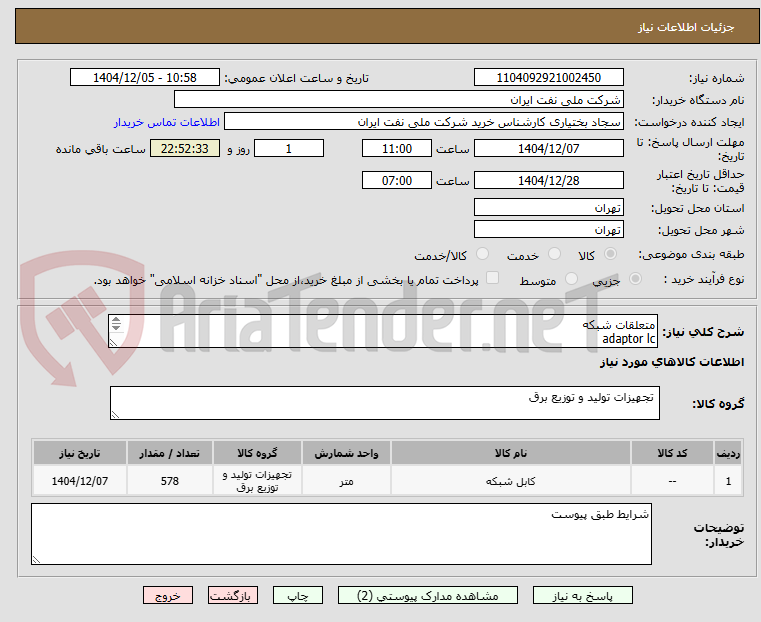Click the گروه کالا text area
This screenshot has height=622, width=761.
tap(384, 403)
